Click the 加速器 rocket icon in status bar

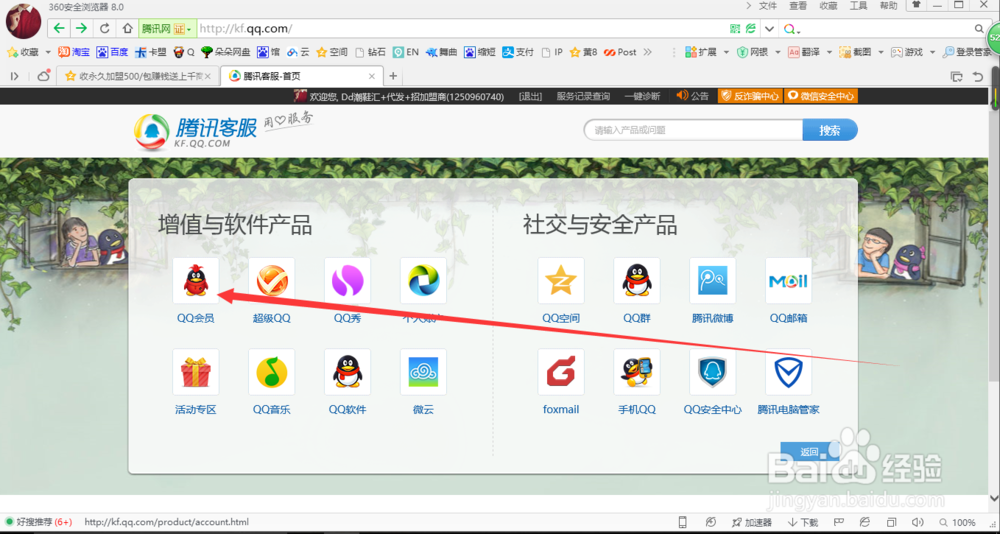click(753, 522)
